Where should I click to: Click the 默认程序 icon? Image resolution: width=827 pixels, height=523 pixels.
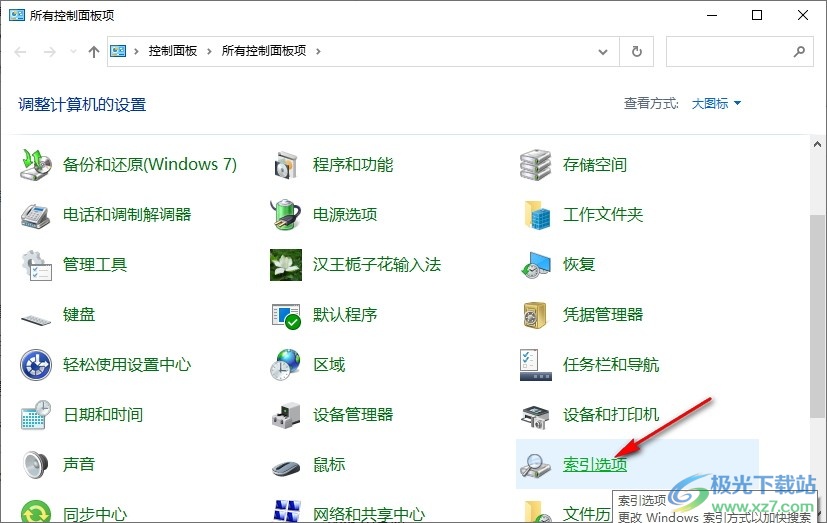point(286,316)
